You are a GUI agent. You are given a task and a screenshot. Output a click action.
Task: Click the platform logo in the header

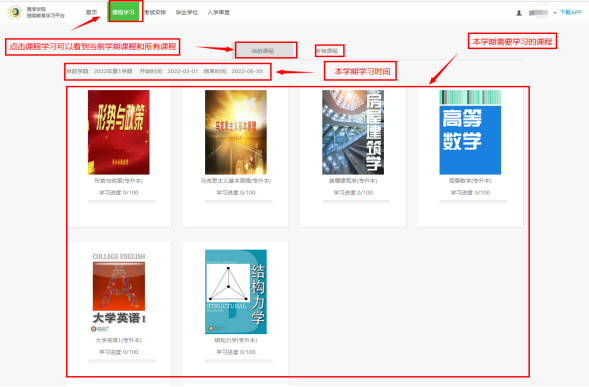click(x=15, y=12)
